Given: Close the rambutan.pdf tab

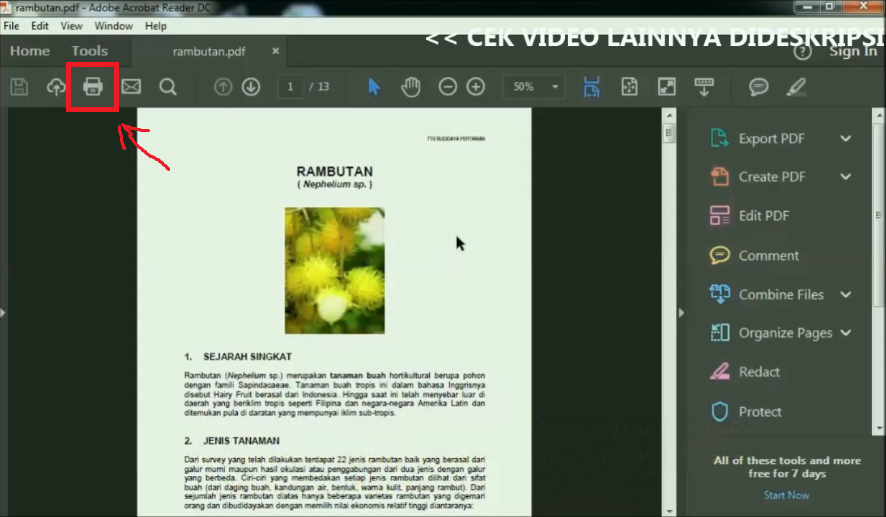Looking at the screenshot, I should pyautogui.click(x=276, y=51).
